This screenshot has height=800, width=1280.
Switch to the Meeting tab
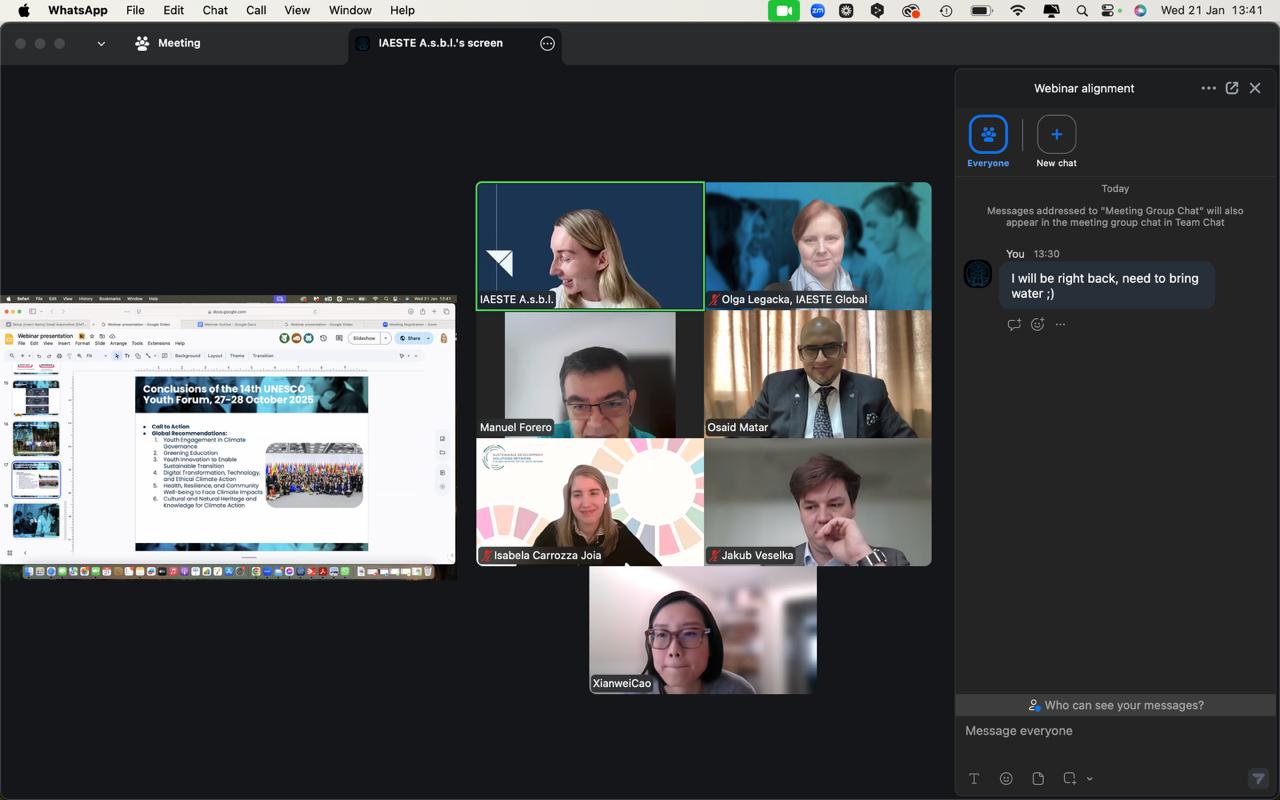click(168, 44)
